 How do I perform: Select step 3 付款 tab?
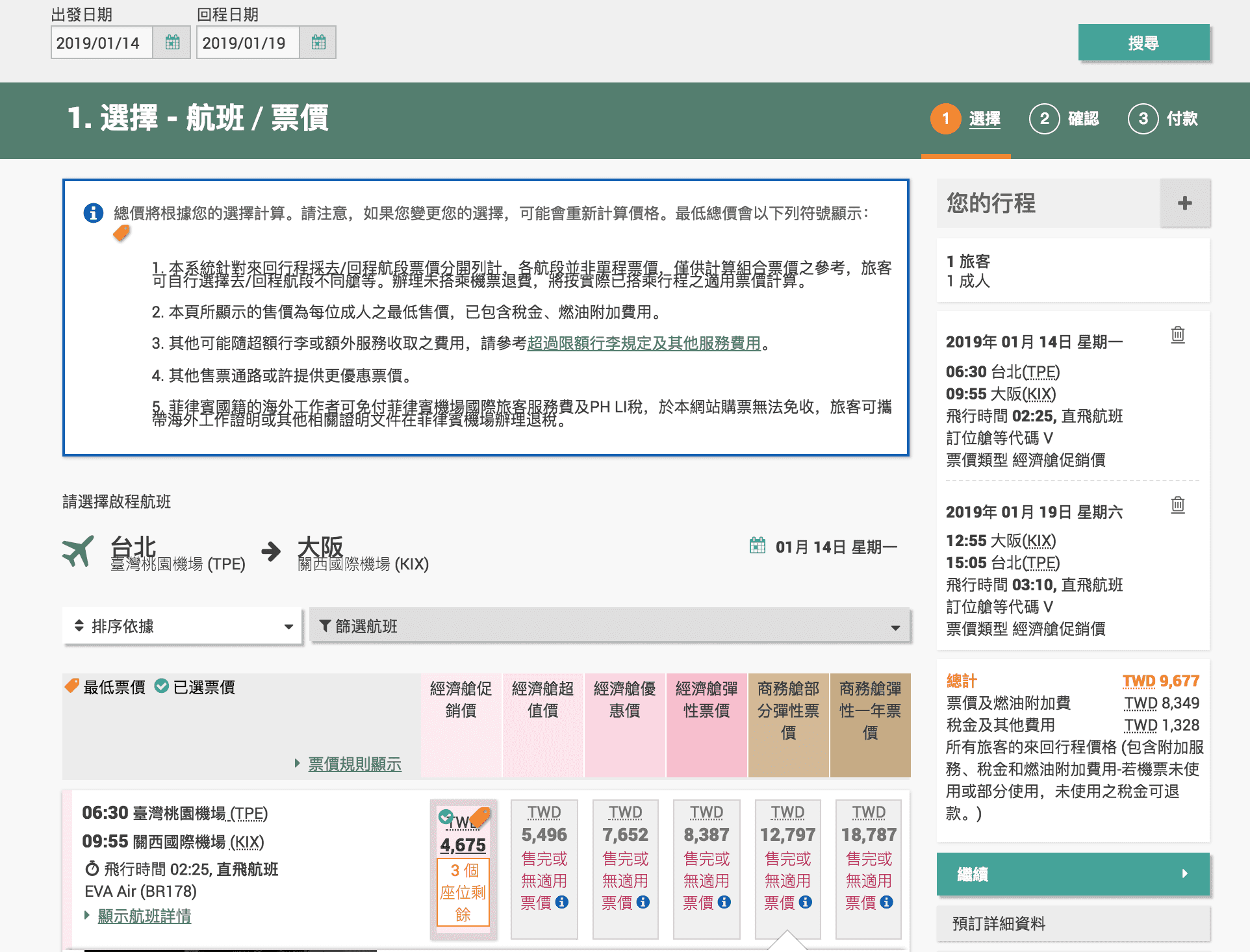(1164, 119)
